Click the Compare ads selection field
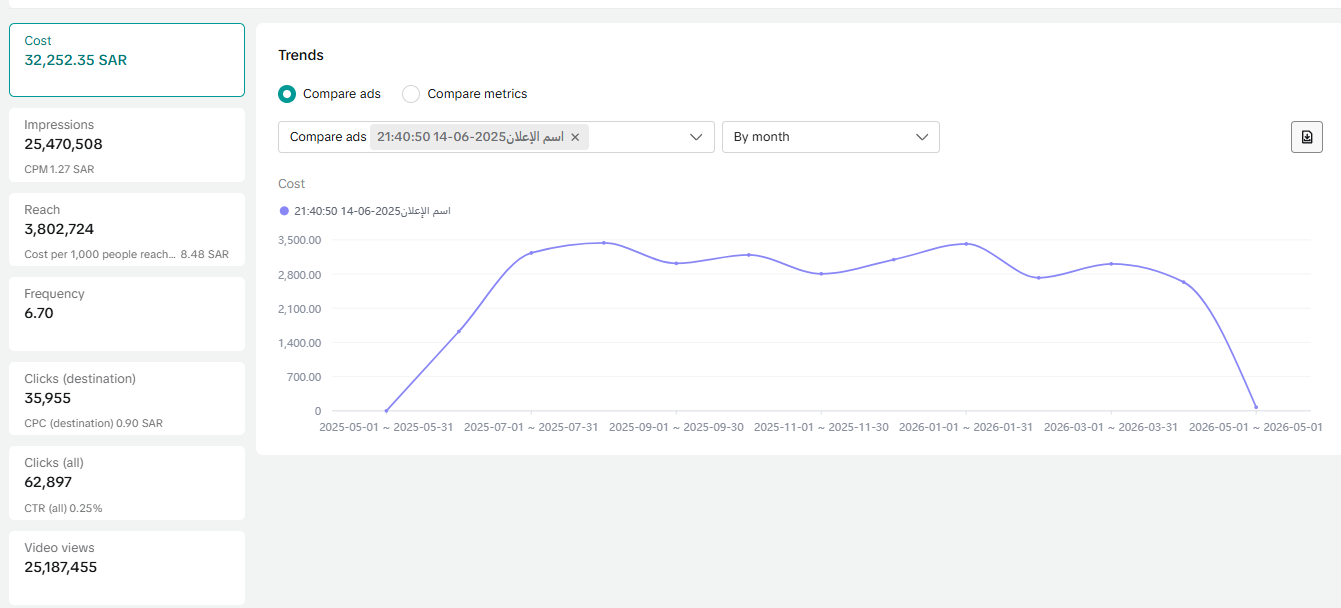 point(496,137)
